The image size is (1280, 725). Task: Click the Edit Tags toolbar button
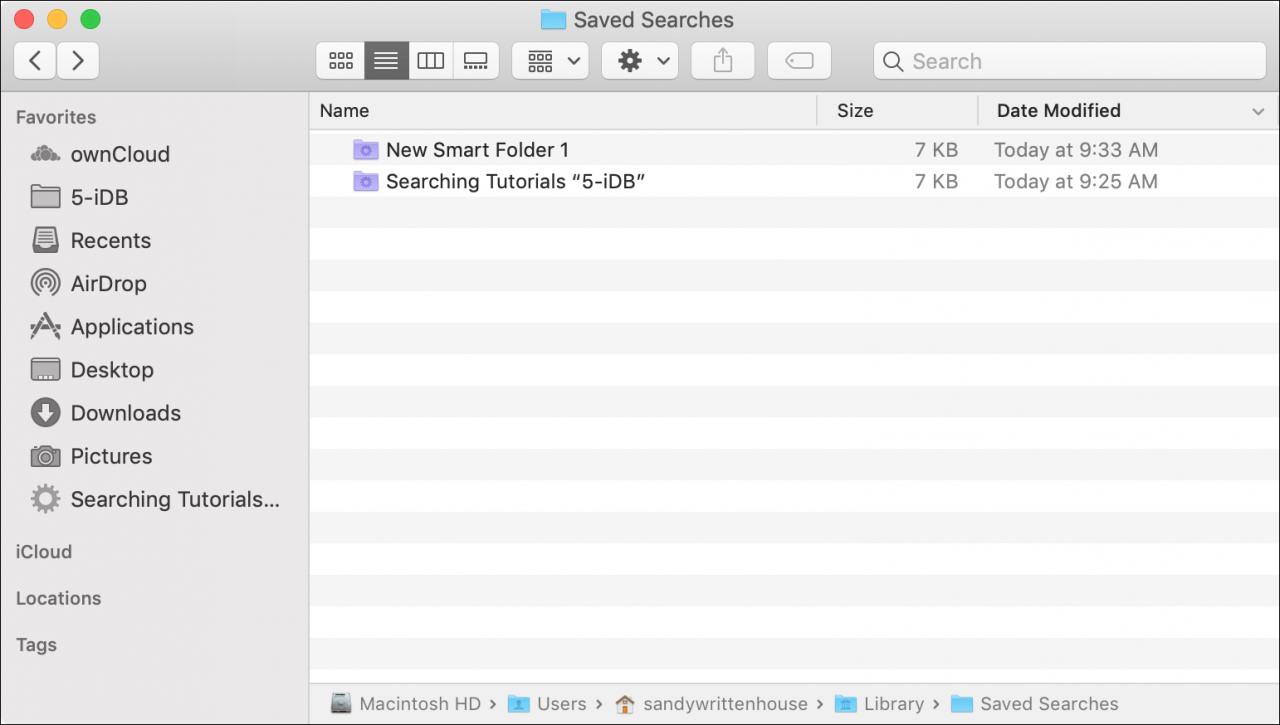[799, 61]
